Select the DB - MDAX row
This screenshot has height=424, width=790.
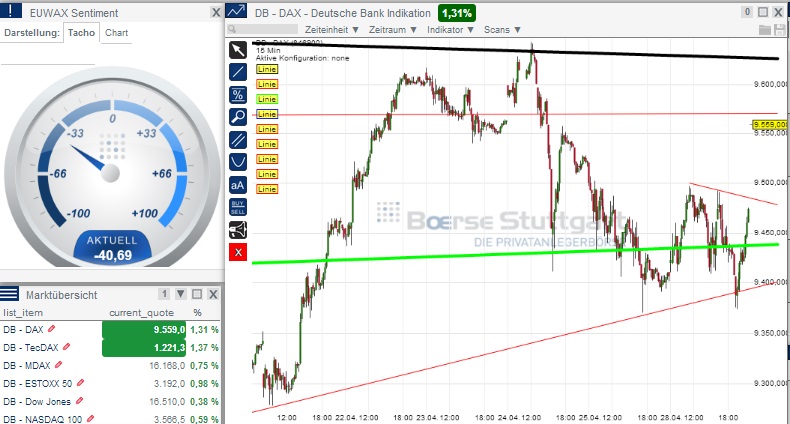click(111, 365)
